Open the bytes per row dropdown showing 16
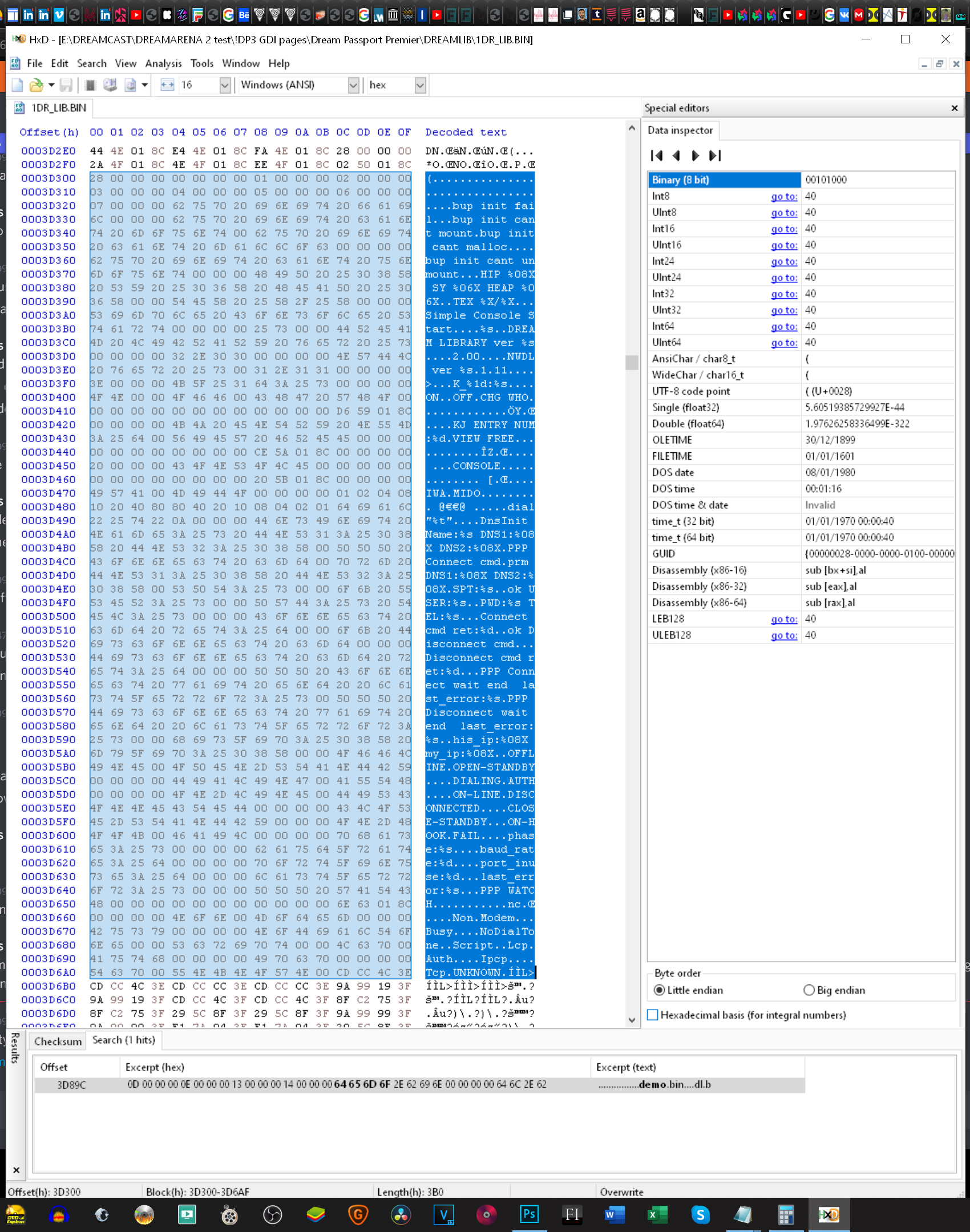Viewport: 970px width, 1232px height. [x=225, y=85]
